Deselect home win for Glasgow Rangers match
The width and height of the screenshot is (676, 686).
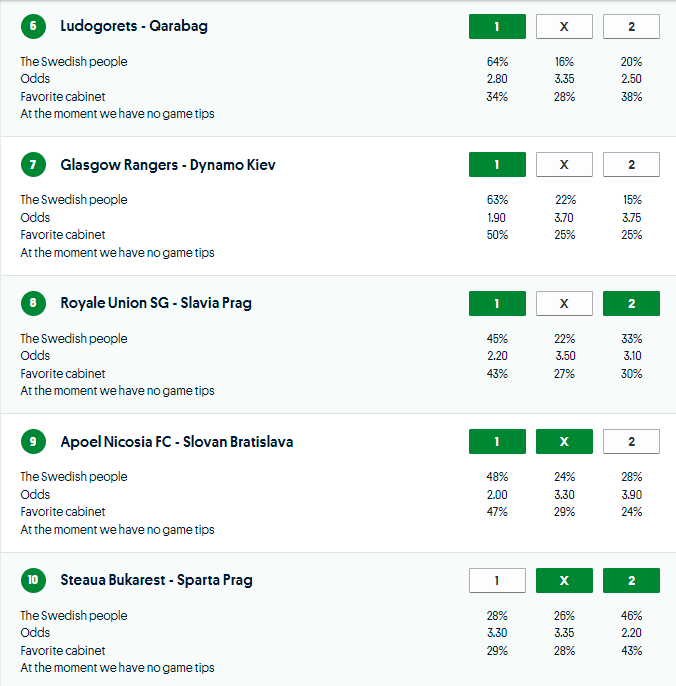click(497, 165)
